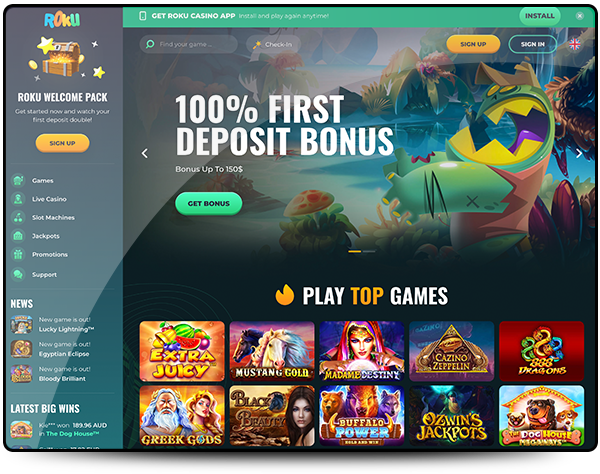The width and height of the screenshot is (600, 474).
Task: Click the Support chat bubbles icon
Action: [x=18, y=274]
